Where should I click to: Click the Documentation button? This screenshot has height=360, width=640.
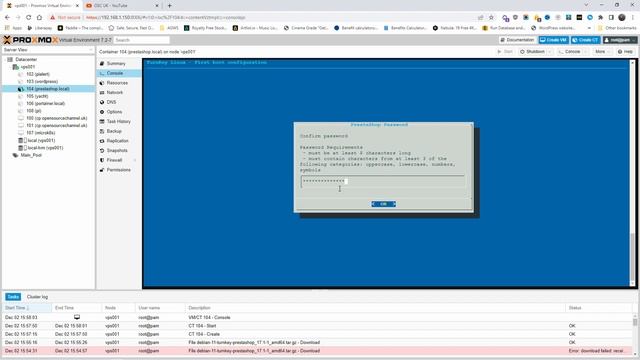click(x=517, y=40)
